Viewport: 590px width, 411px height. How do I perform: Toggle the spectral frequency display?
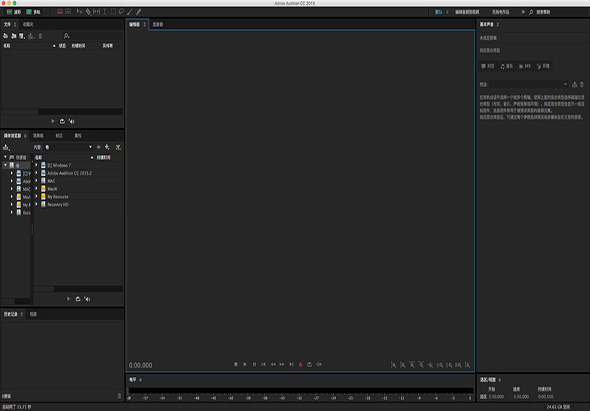[59, 12]
